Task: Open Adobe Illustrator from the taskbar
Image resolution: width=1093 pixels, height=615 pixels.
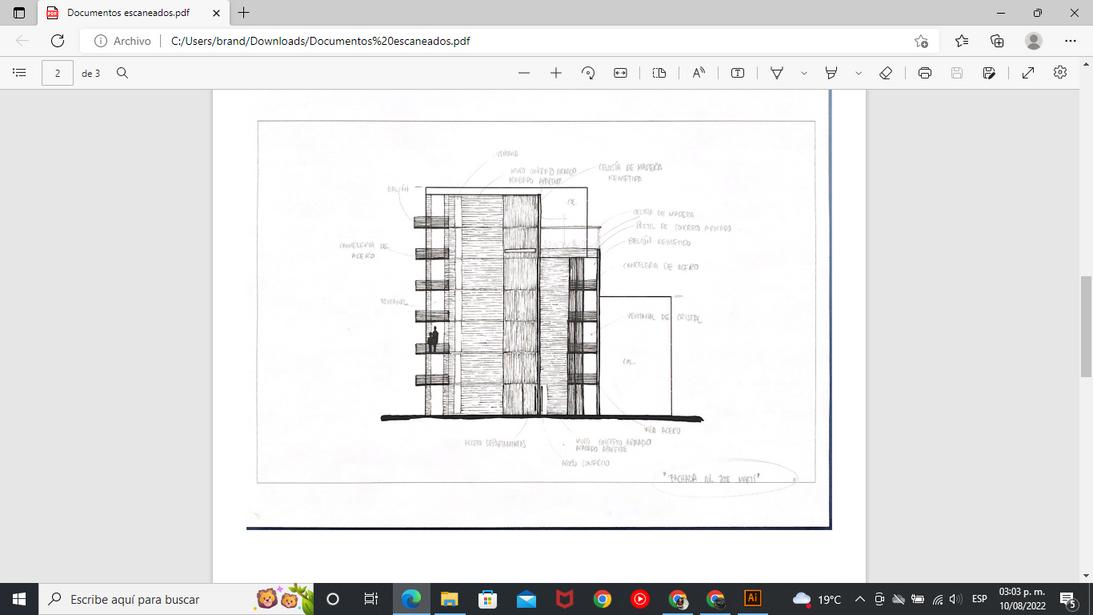Action: [752, 599]
